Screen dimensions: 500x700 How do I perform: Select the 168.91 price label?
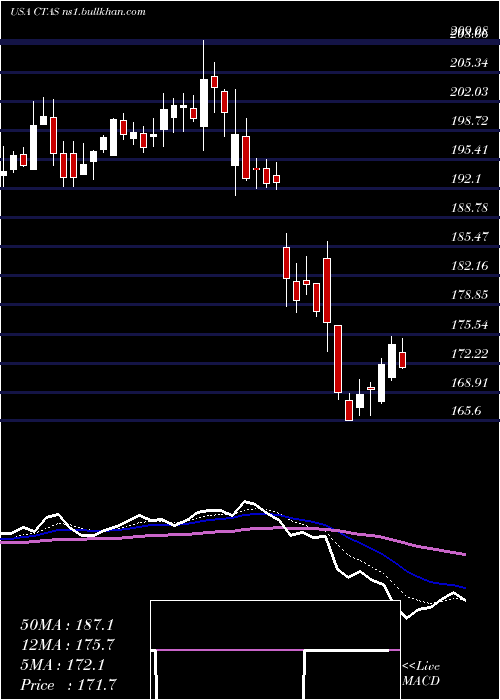[469, 383]
